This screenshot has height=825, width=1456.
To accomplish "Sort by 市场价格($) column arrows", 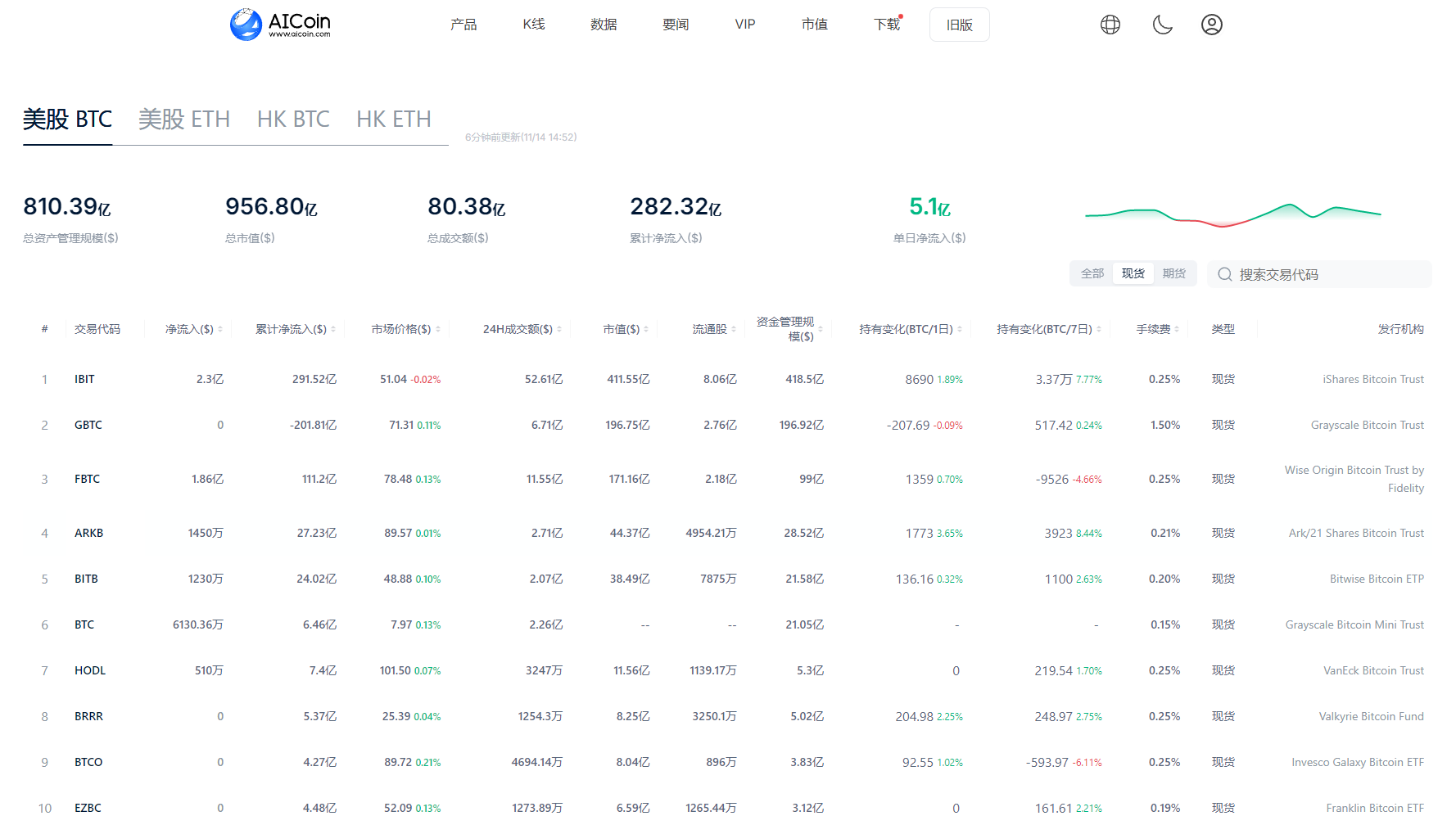I will pyautogui.click(x=438, y=329).
